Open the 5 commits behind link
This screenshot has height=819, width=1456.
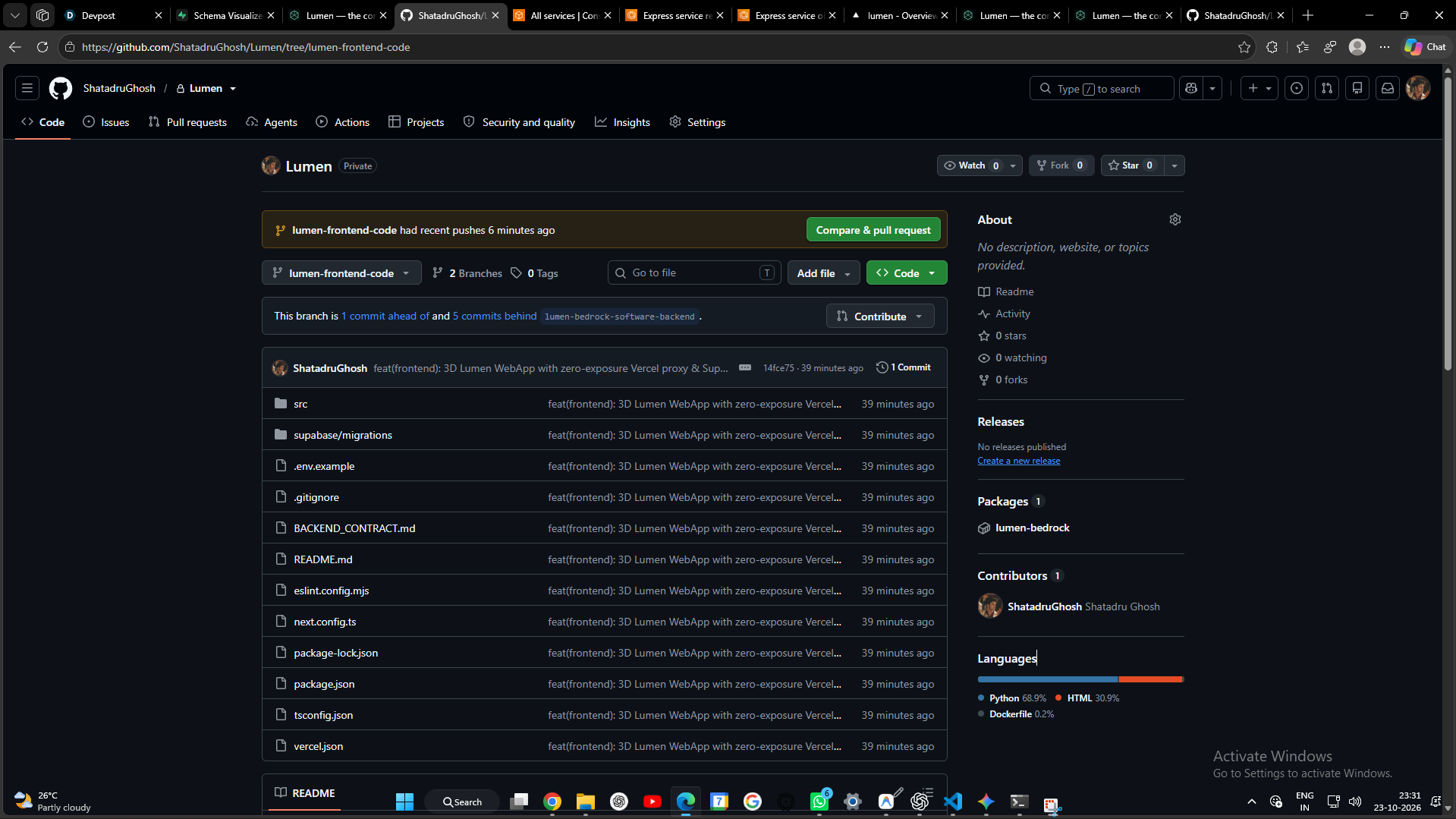point(495,317)
